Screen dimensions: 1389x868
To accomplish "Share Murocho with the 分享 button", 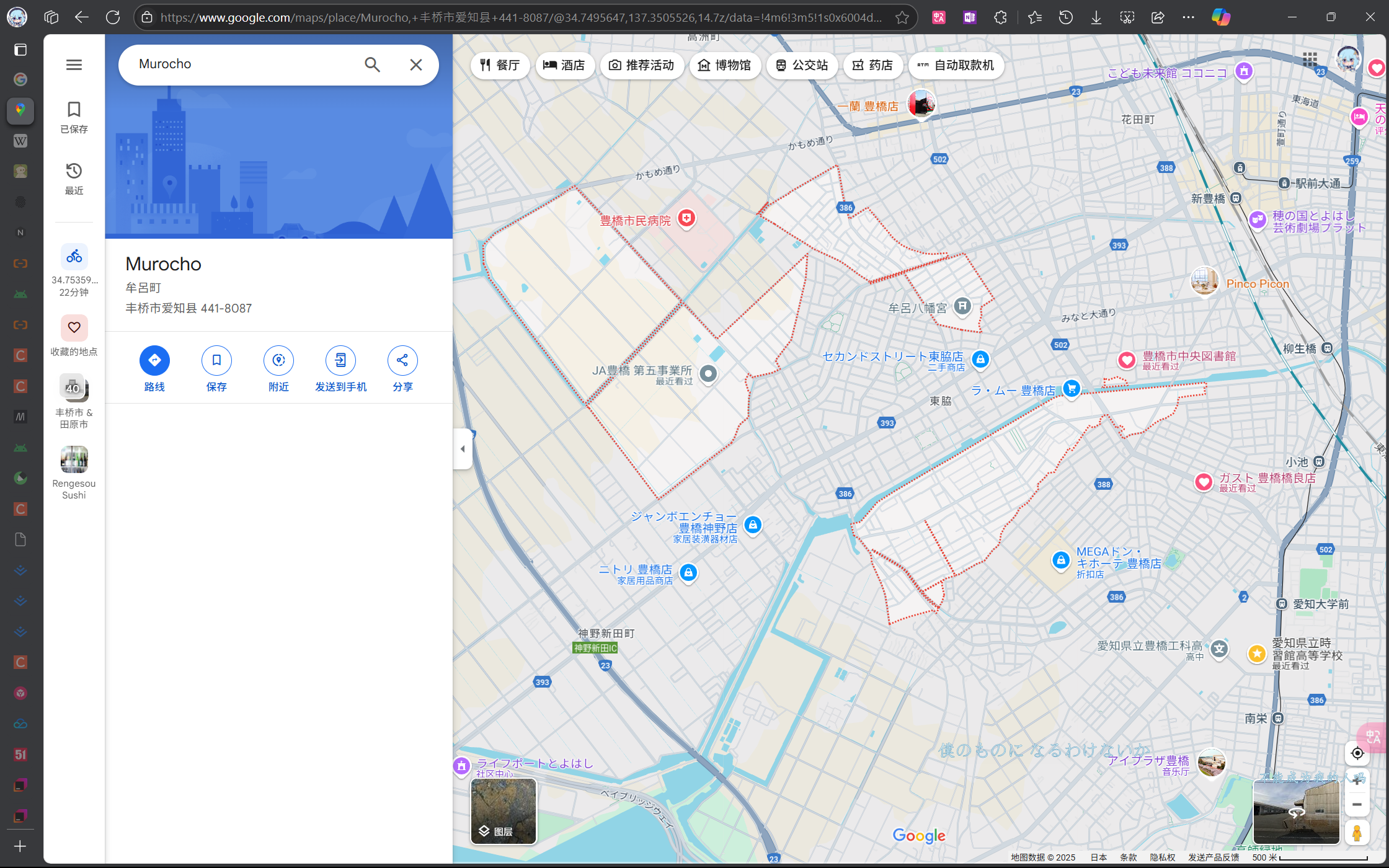I will 402,370.
